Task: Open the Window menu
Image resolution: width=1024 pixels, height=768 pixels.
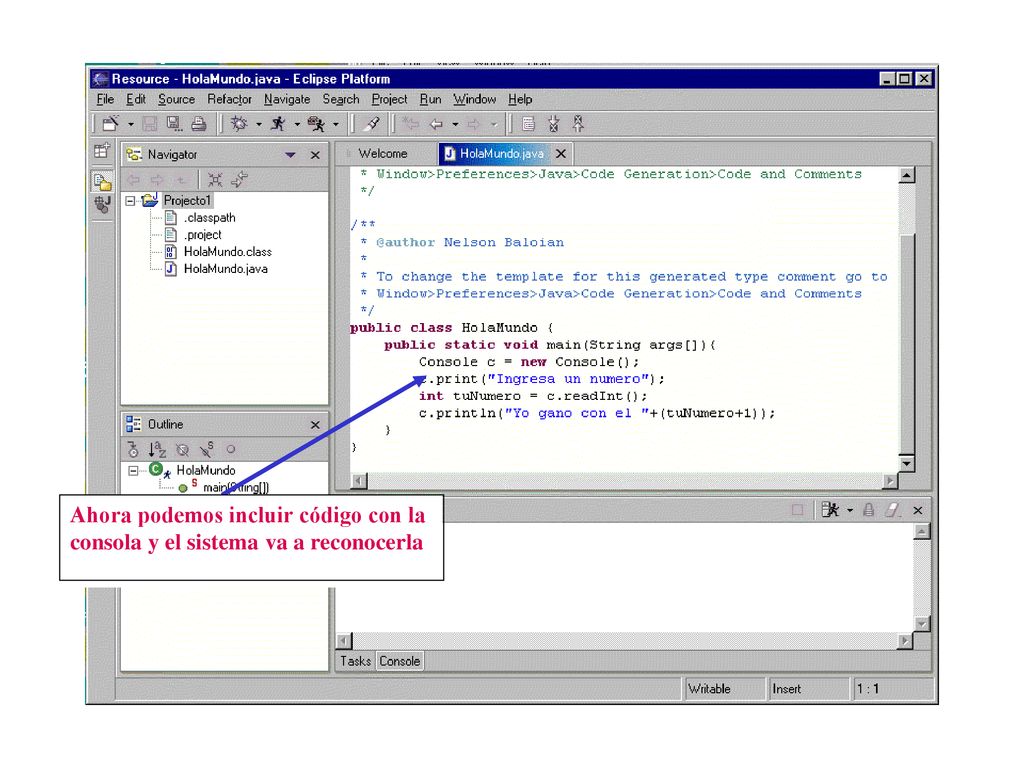Action: click(x=475, y=99)
